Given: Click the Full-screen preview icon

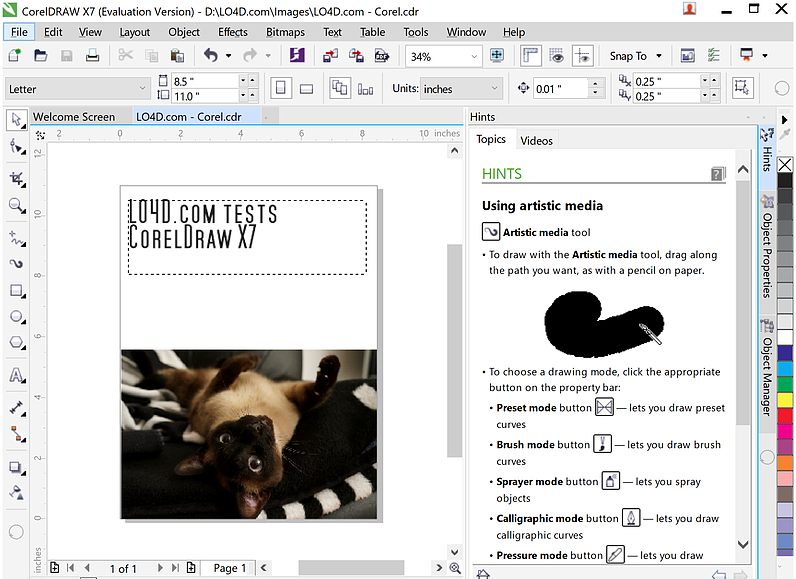Looking at the screenshot, I should 497,55.
